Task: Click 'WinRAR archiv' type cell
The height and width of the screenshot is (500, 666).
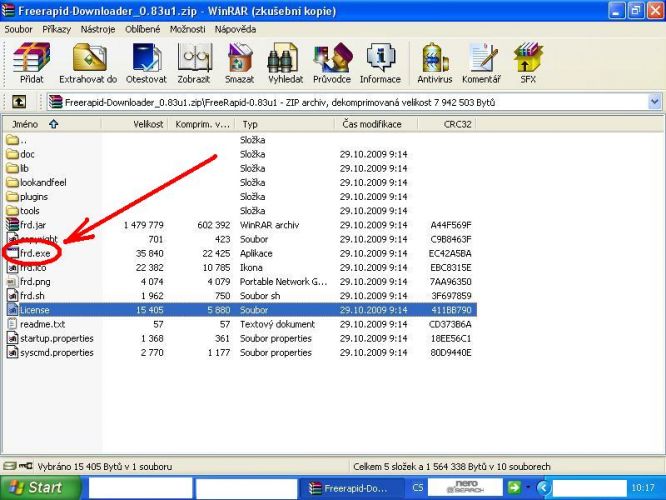Action: (x=269, y=225)
